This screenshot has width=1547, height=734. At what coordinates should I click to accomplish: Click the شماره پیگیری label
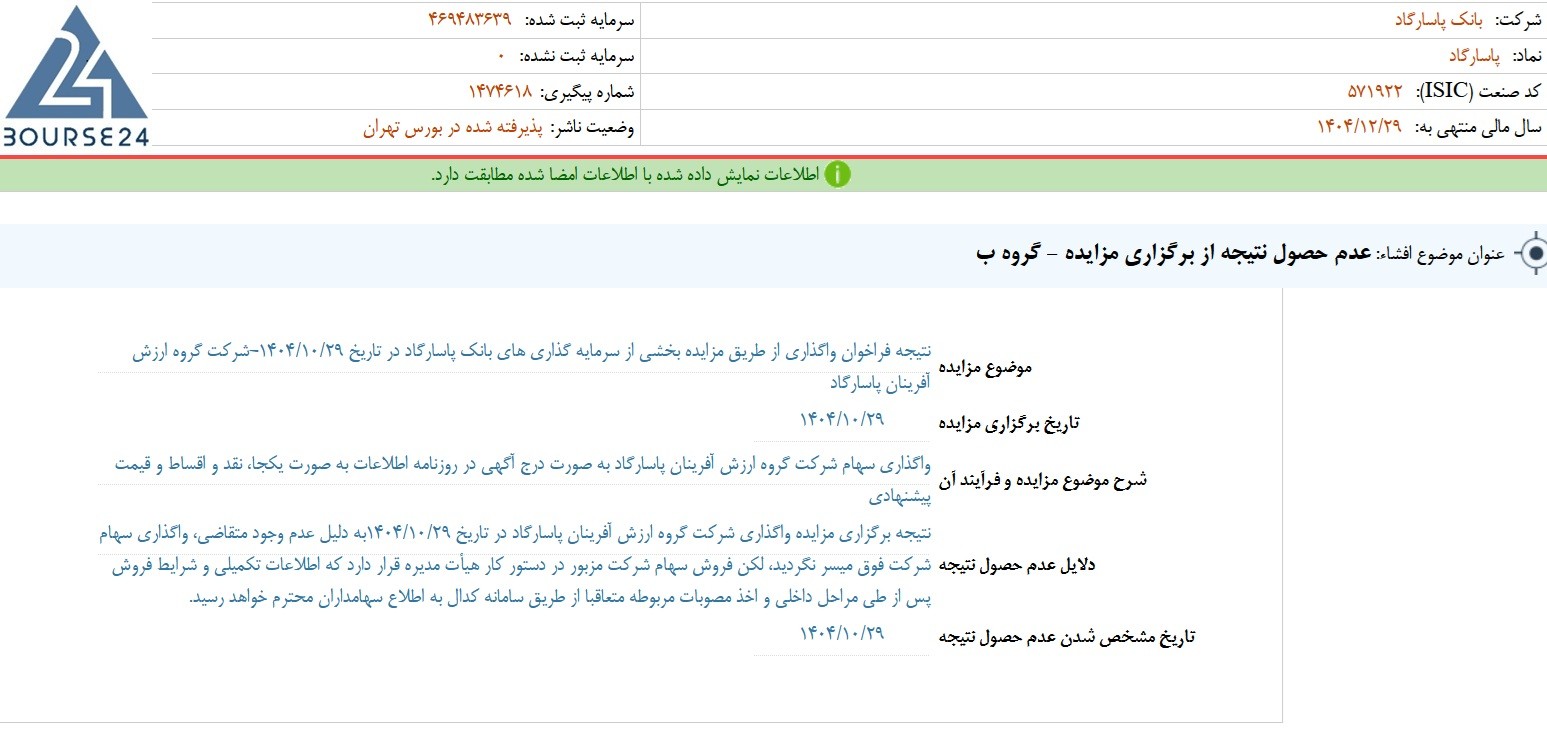[x=587, y=92]
